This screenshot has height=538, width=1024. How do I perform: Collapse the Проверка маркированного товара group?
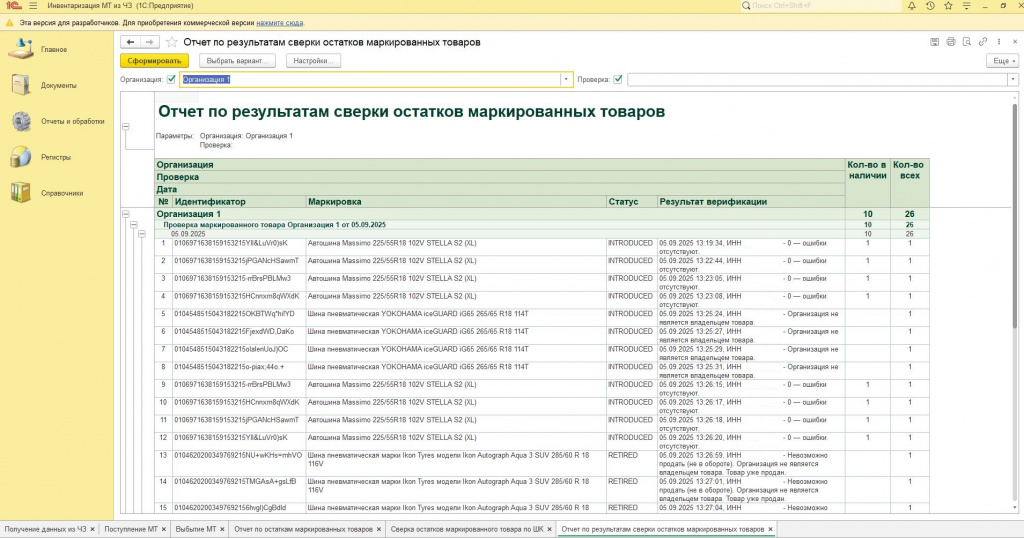tap(133, 225)
